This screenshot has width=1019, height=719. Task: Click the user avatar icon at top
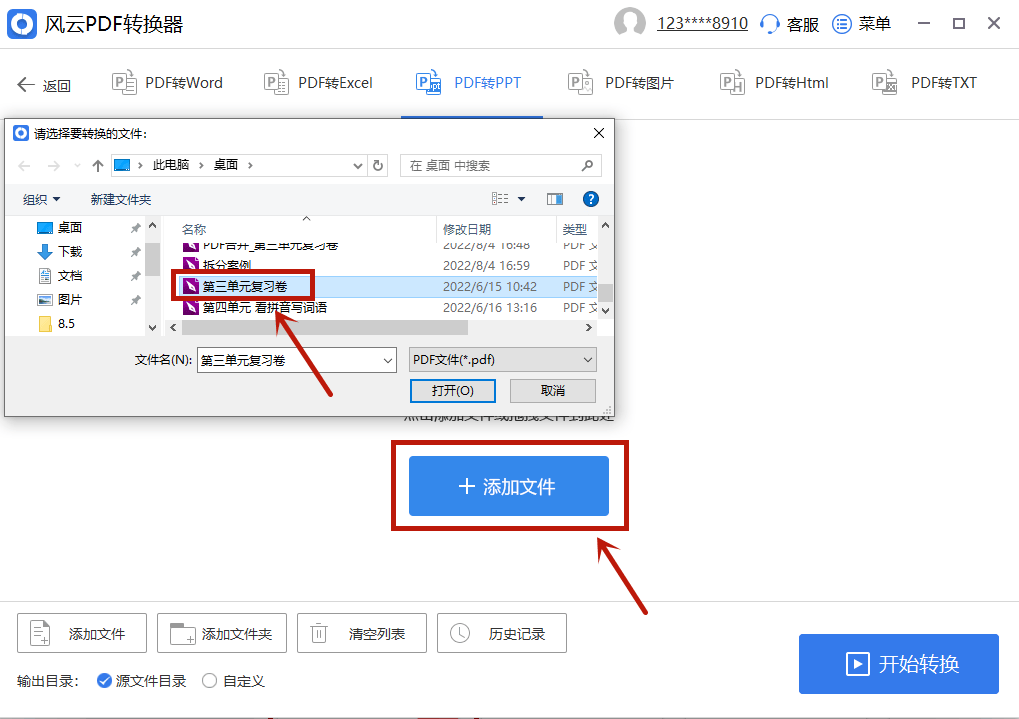630,22
